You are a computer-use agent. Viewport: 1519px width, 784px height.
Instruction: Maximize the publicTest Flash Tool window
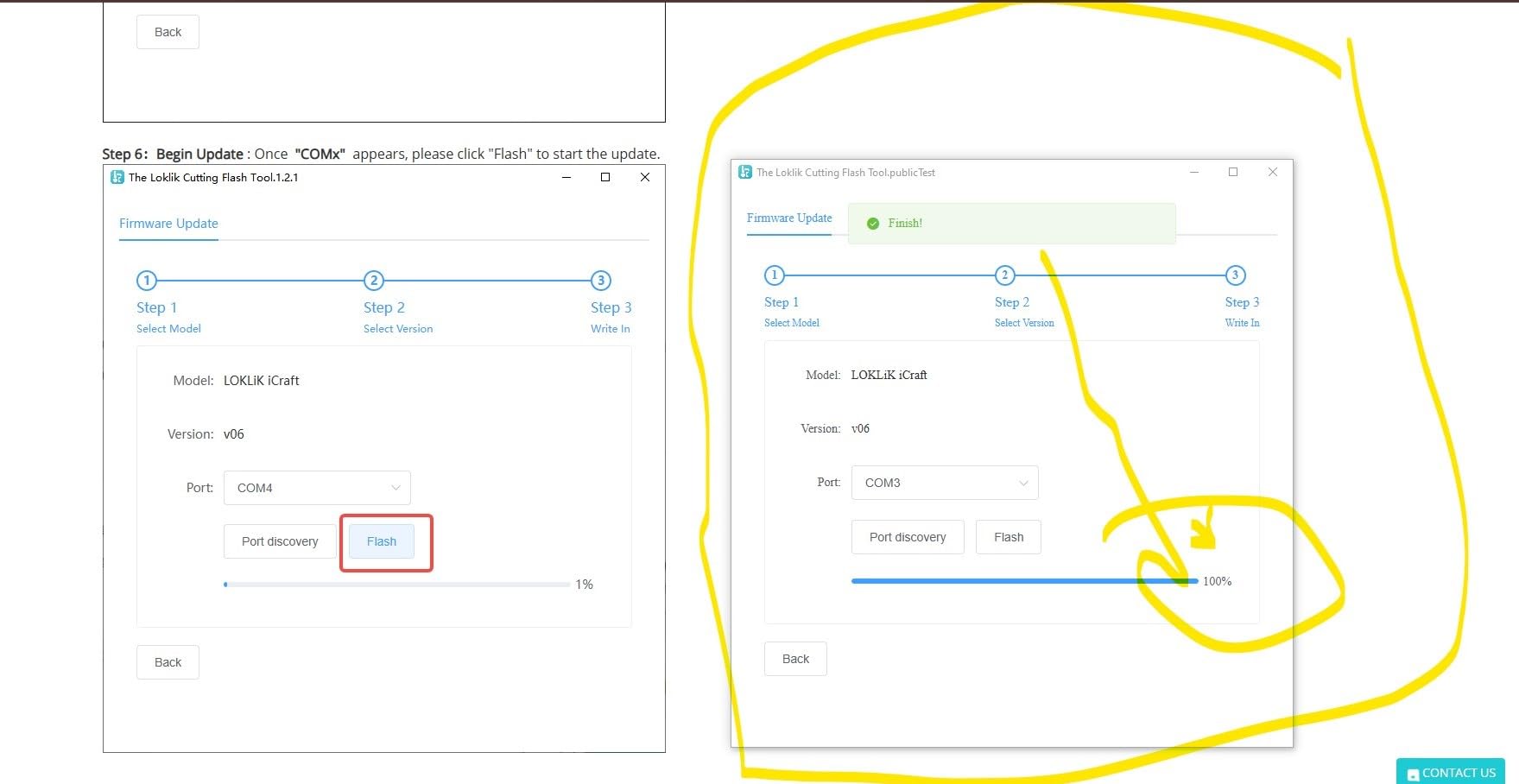[1233, 172]
